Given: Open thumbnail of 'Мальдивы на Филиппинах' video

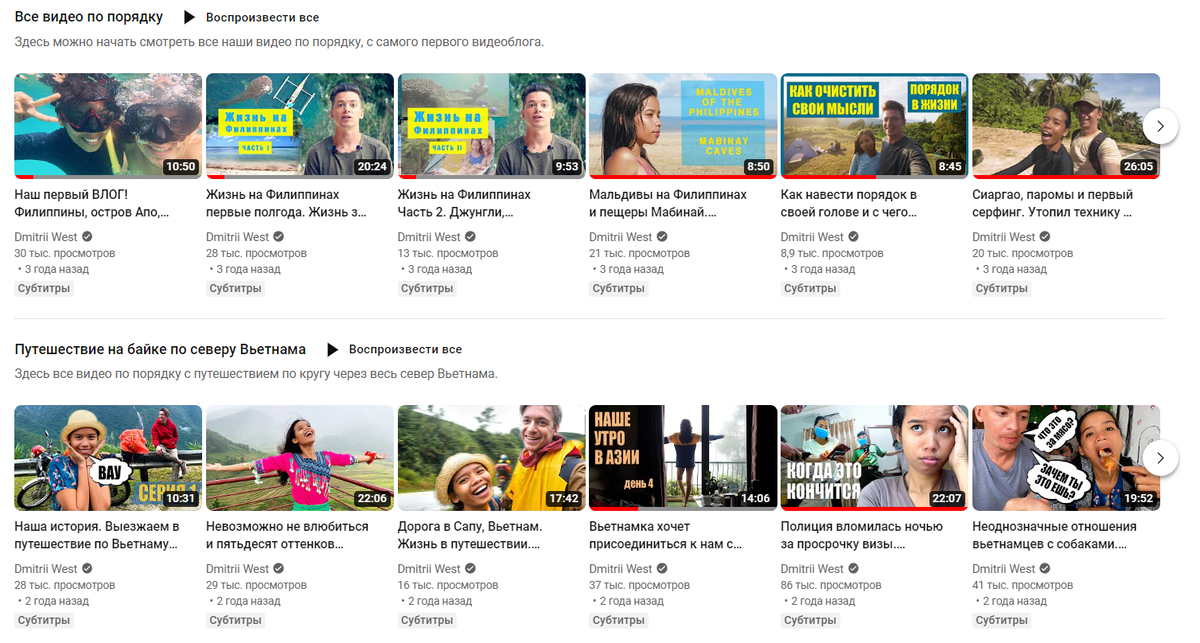Looking at the screenshot, I should 683,126.
